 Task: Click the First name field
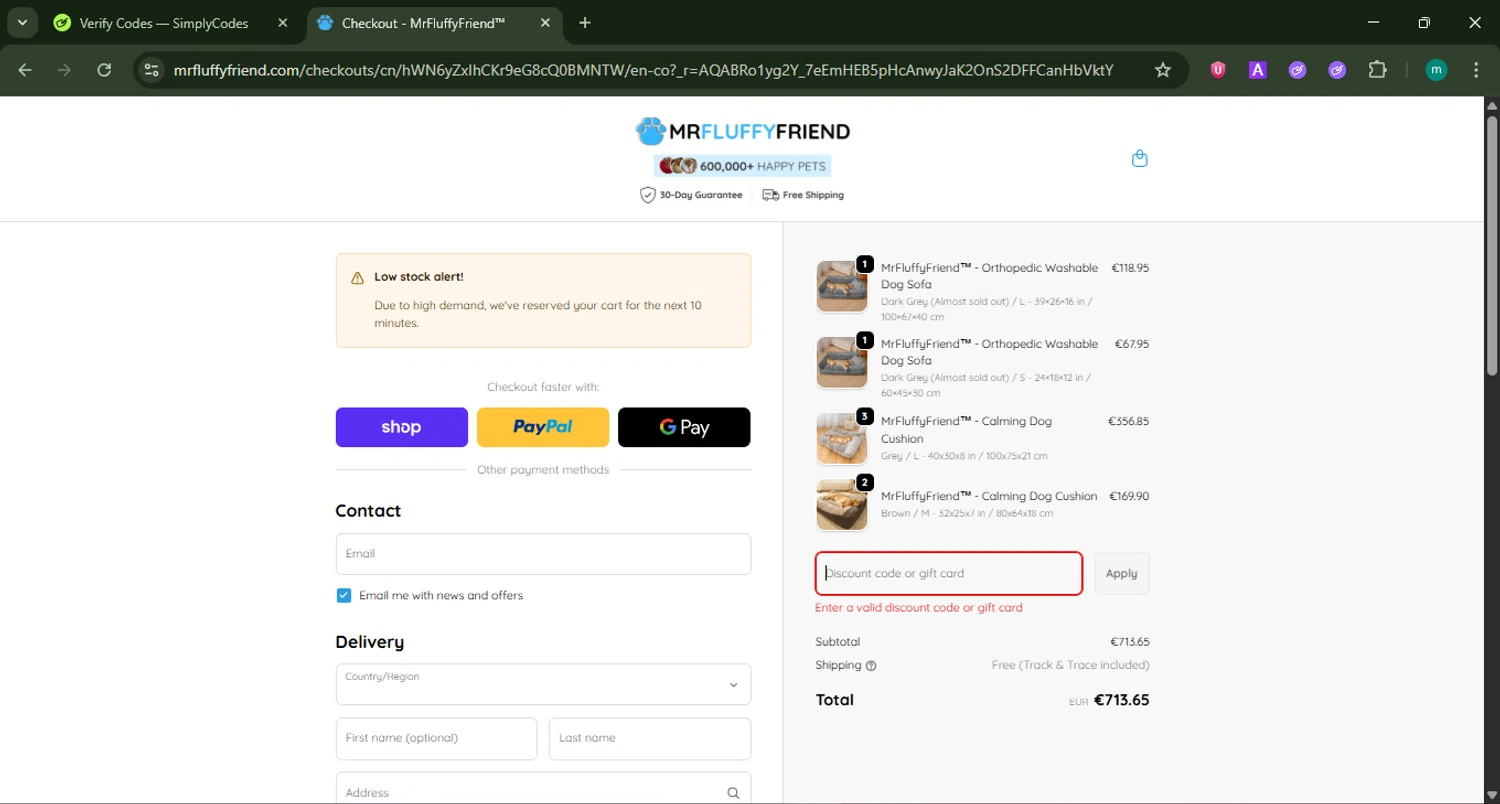point(436,738)
